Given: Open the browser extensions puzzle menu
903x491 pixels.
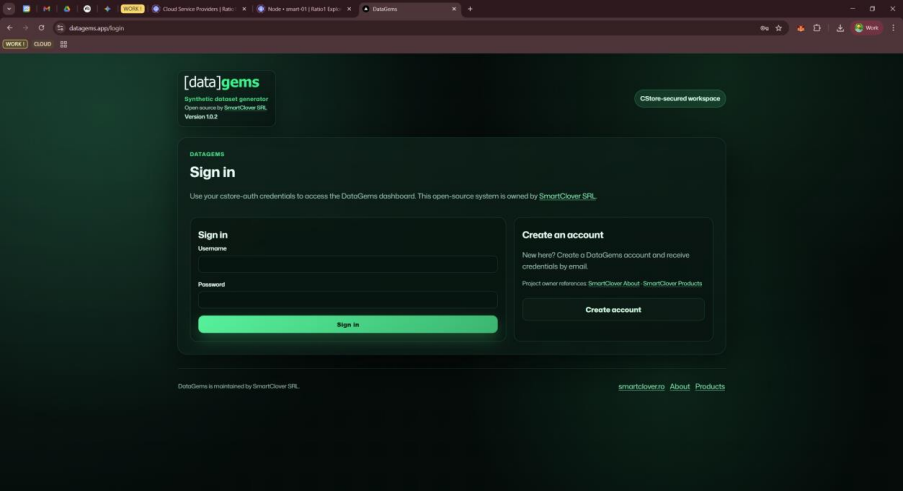Looking at the screenshot, I should click(817, 28).
